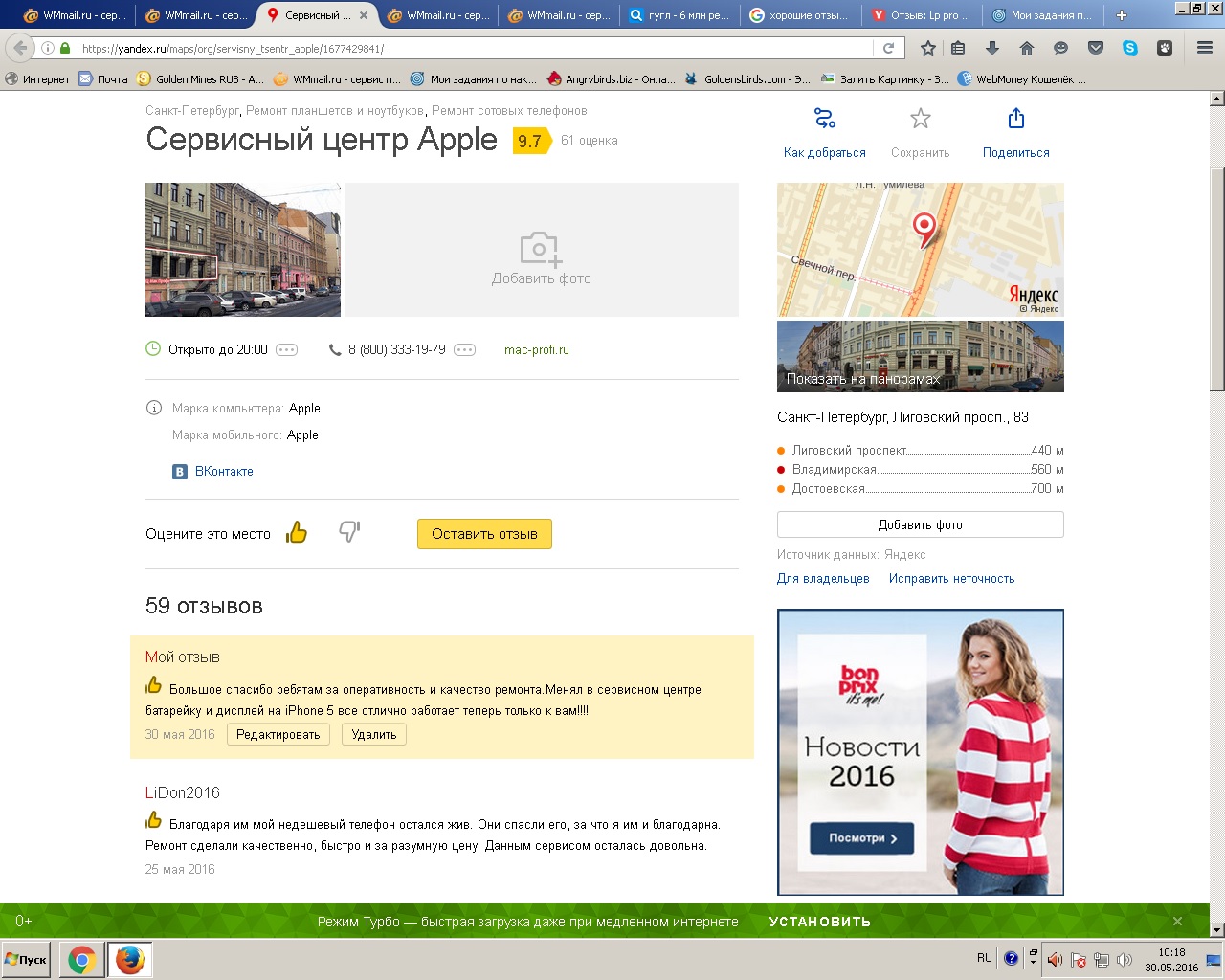The width and height of the screenshot is (1225, 980).
Task: Open the Goldensbirds.com bookmark
Action: tap(747, 79)
